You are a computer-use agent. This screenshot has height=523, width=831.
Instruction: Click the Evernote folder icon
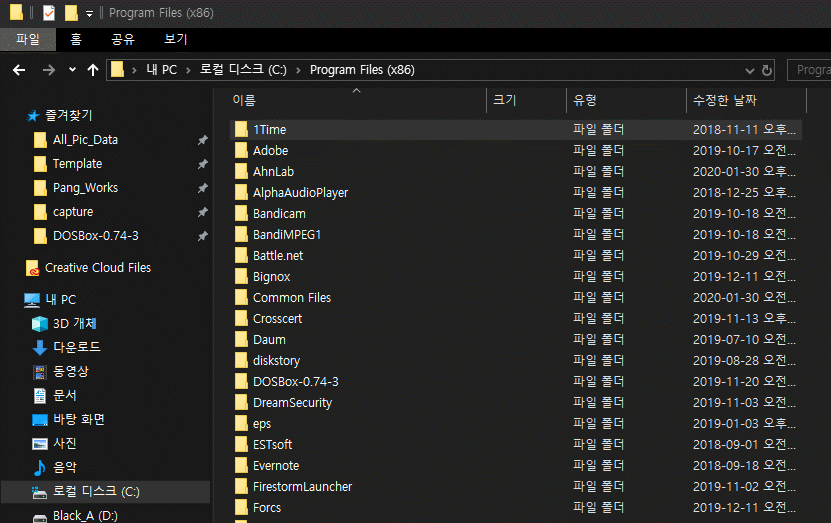pos(241,465)
